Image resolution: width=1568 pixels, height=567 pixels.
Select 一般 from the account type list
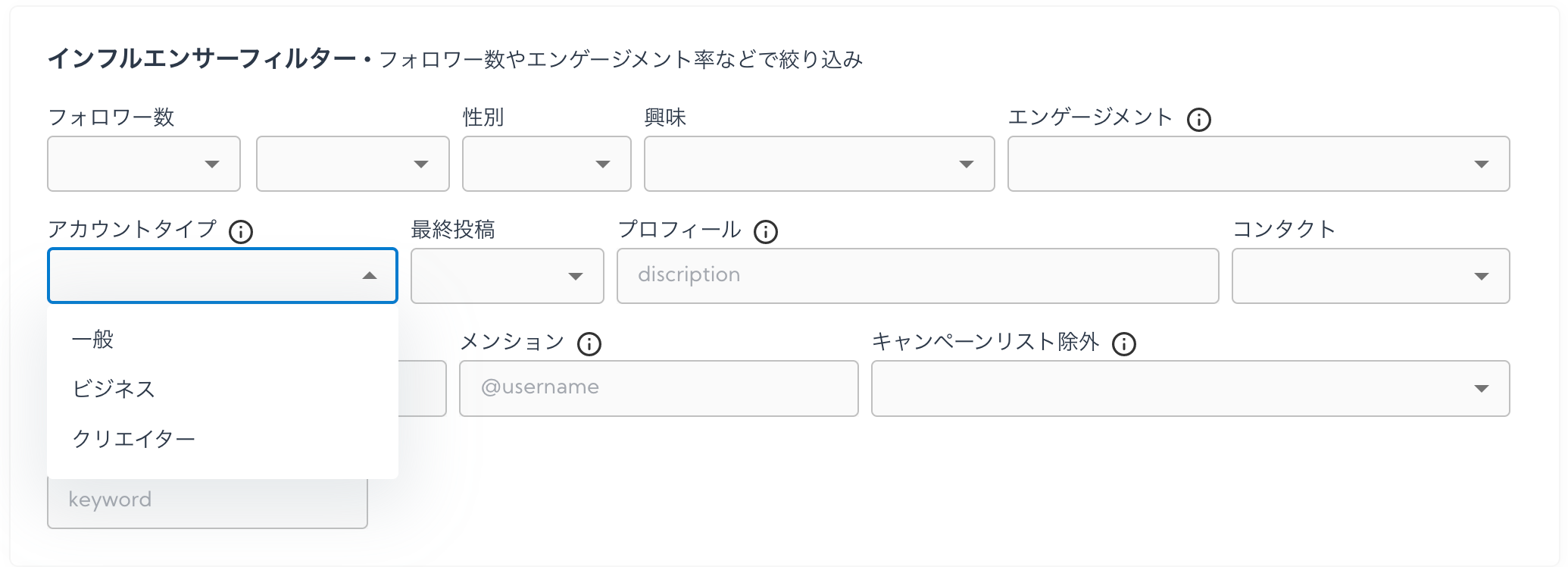(93, 339)
